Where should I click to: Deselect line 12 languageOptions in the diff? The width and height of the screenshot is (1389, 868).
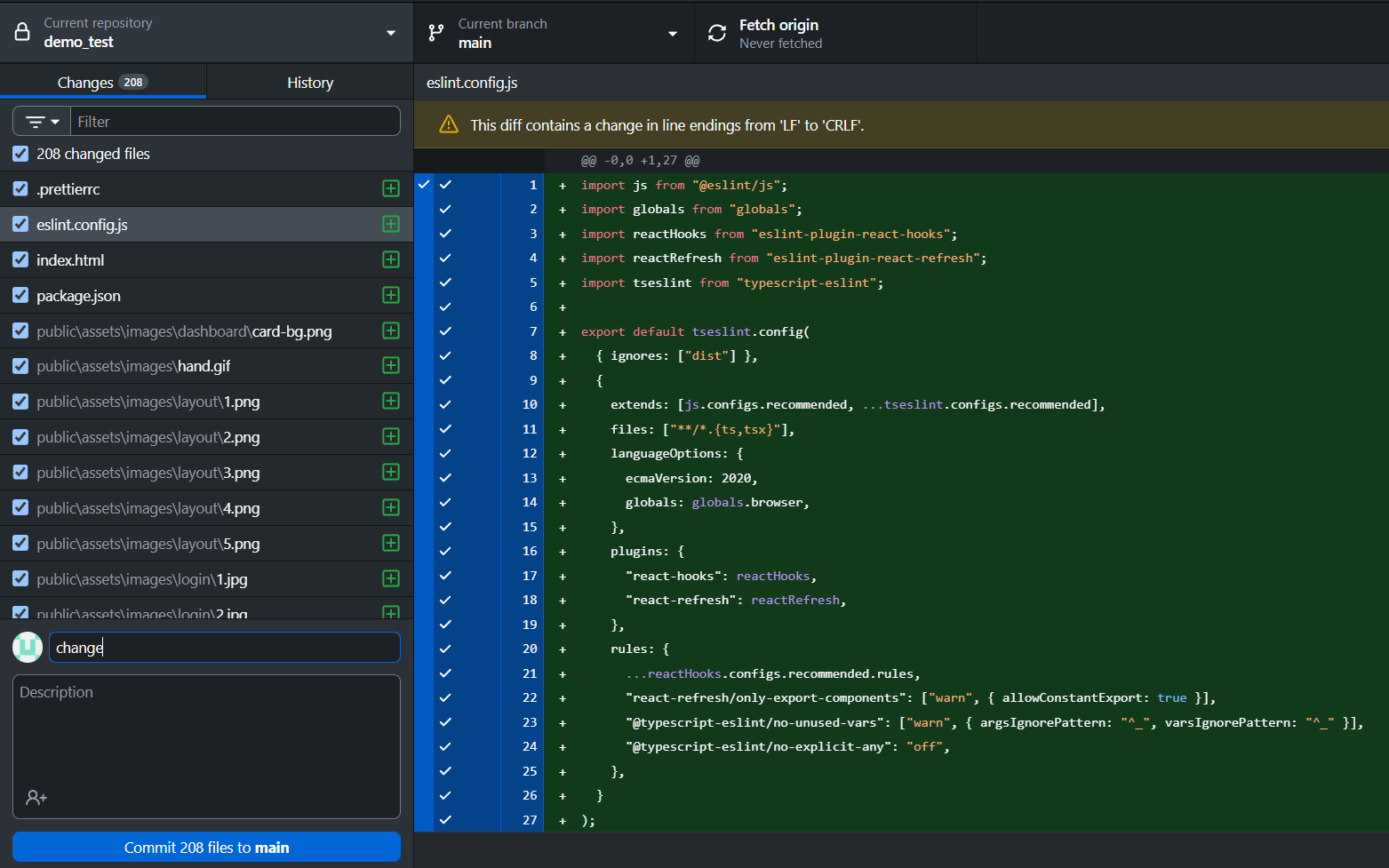pos(445,453)
